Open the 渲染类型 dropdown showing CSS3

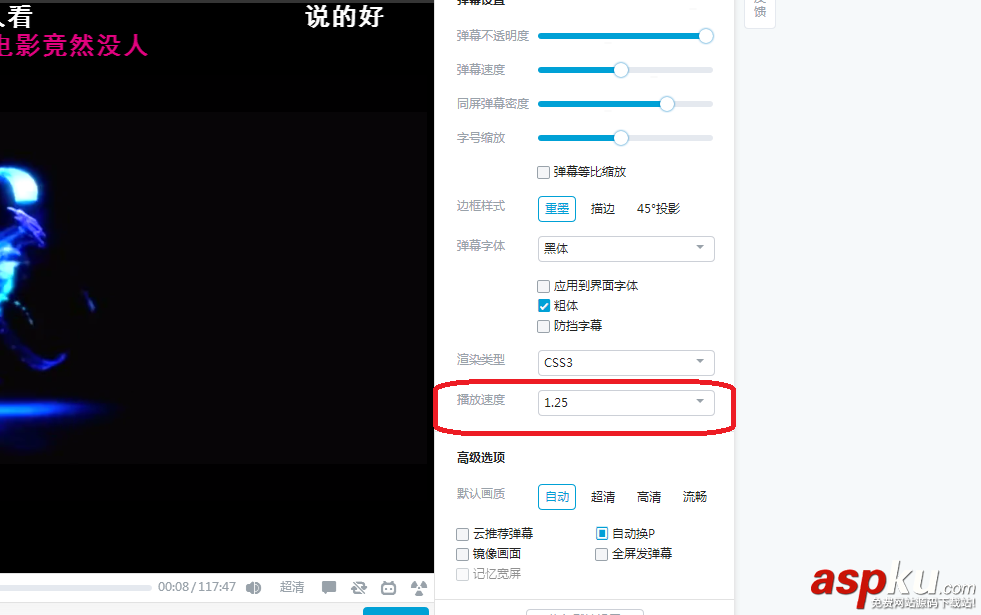coord(625,362)
